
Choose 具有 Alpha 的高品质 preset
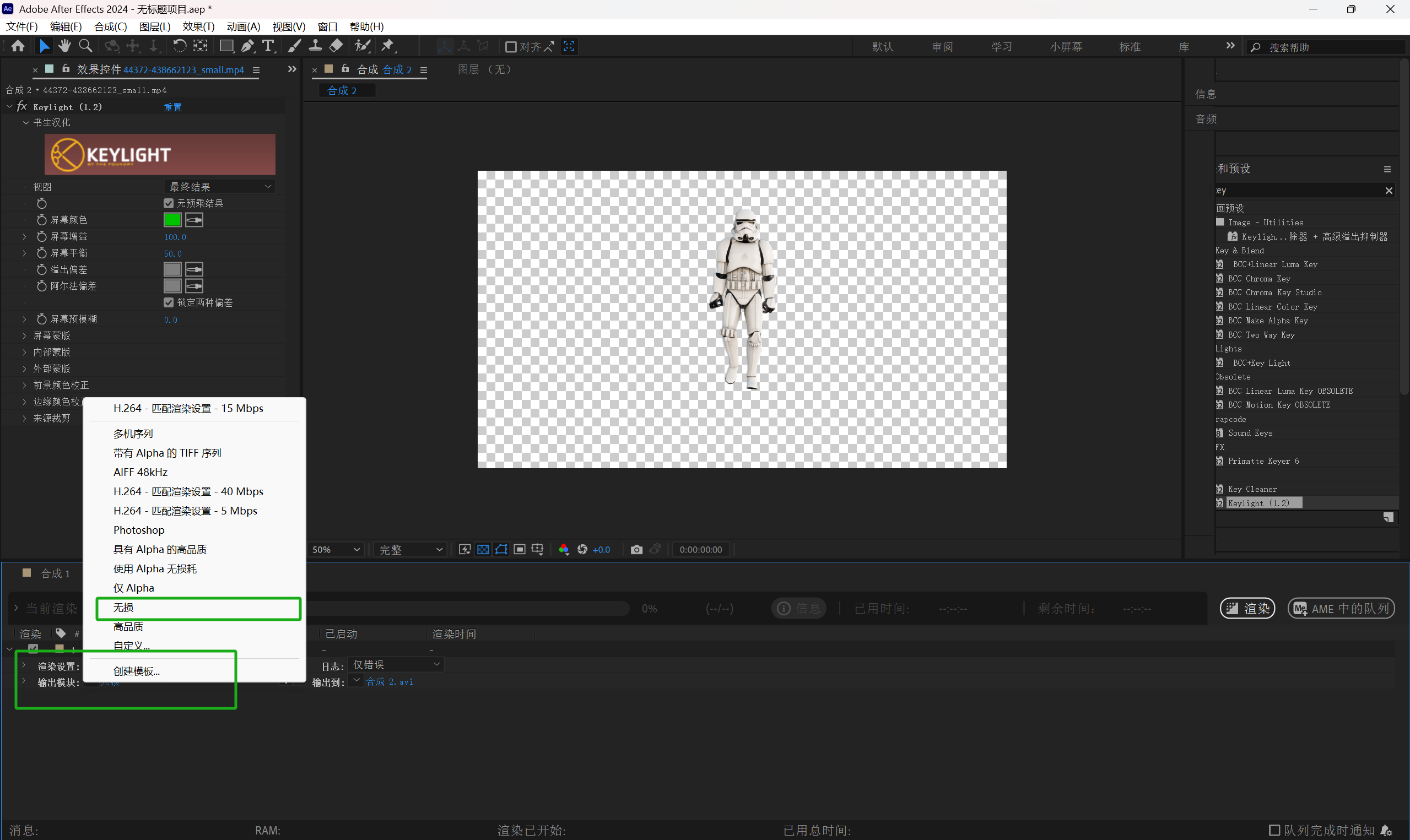pyautogui.click(x=160, y=549)
